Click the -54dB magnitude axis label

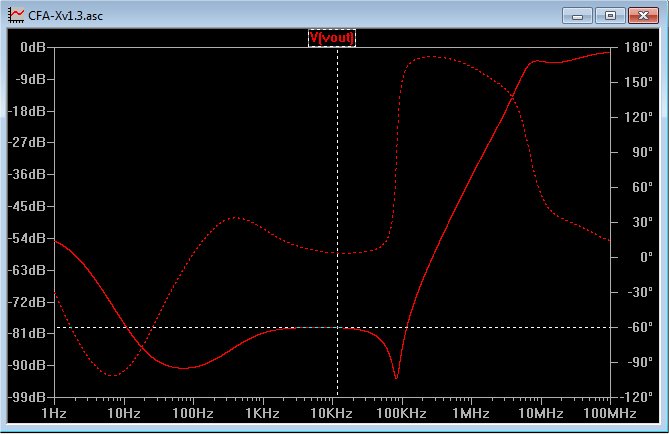pyautogui.click(x=26, y=238)
